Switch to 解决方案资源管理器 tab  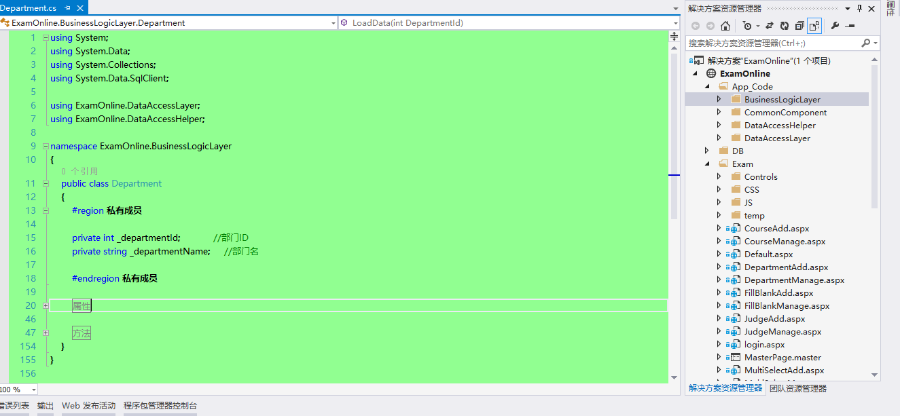[x=726, y=388]
